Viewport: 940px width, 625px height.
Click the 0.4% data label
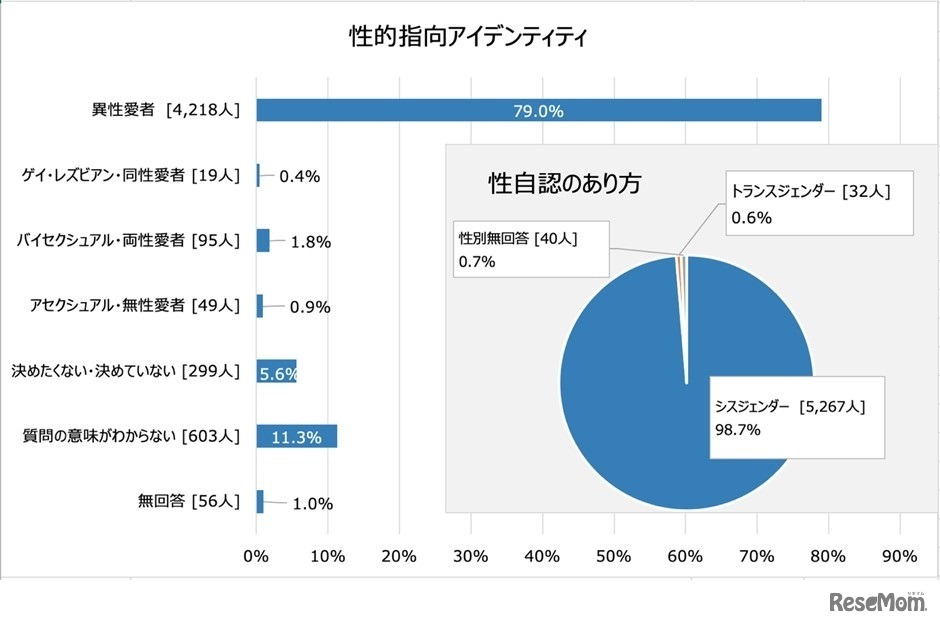299,177
